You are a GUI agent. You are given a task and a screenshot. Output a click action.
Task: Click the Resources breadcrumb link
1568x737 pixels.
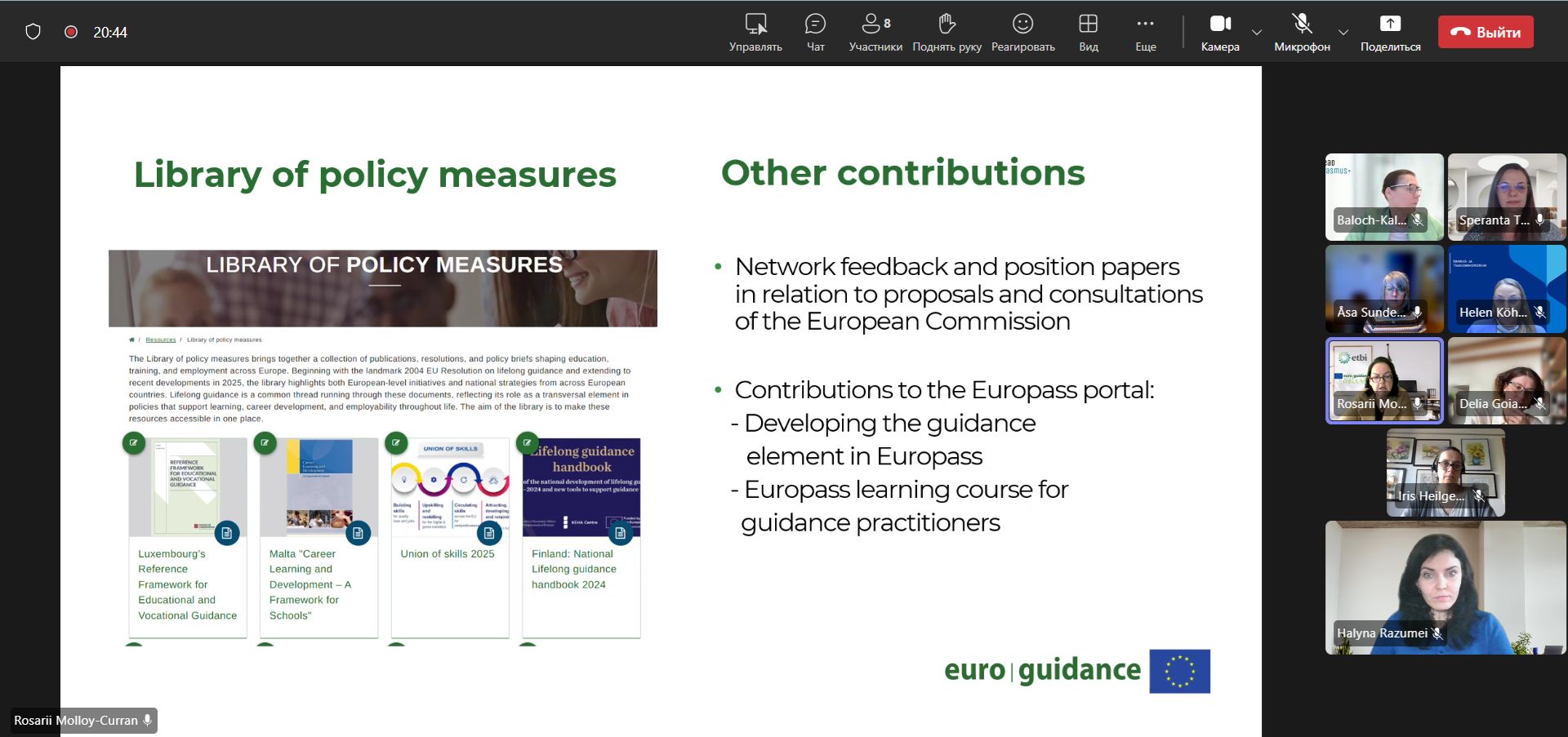[x=161, y=340]
